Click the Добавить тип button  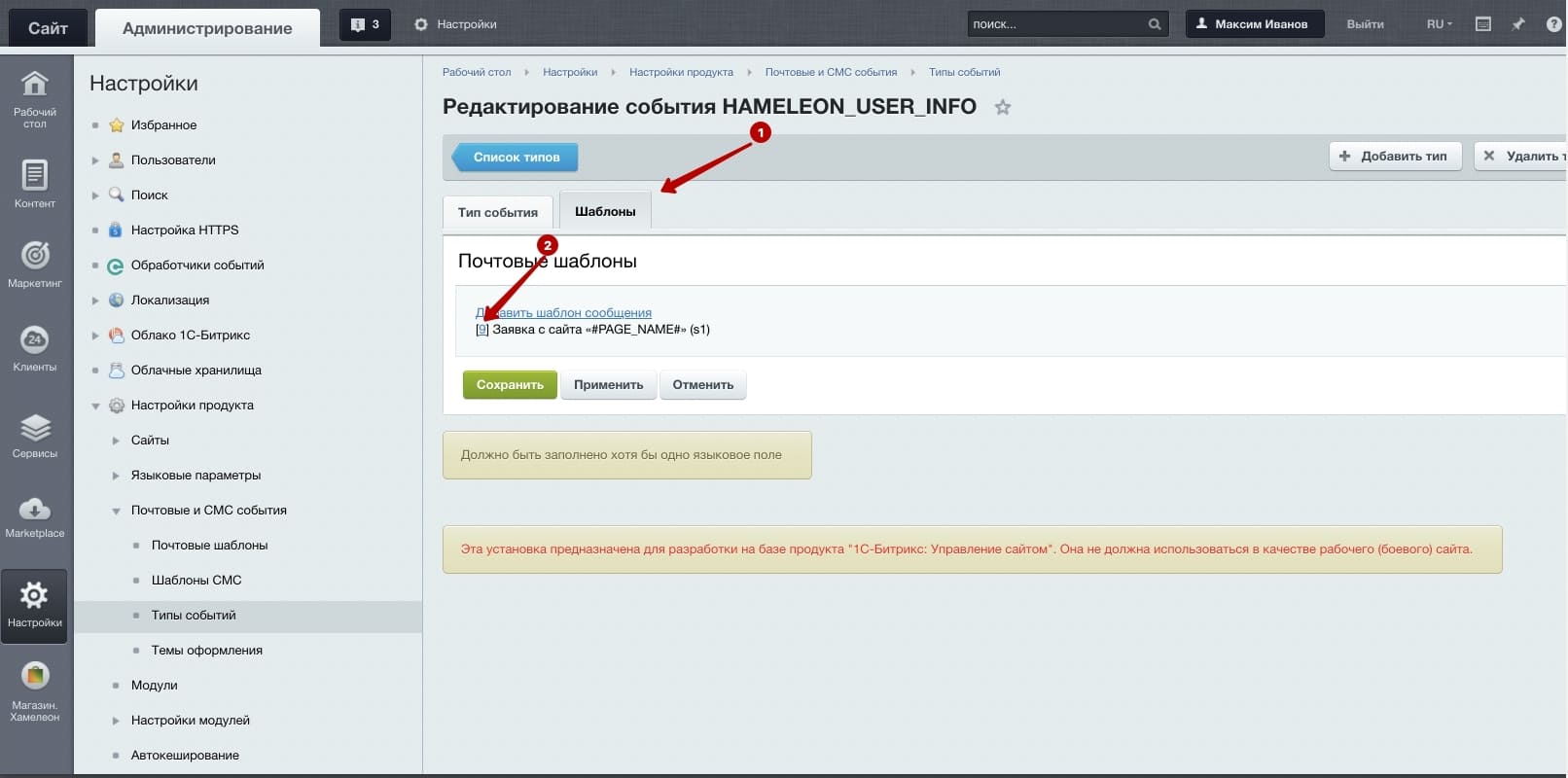(x=1395, y=156)
